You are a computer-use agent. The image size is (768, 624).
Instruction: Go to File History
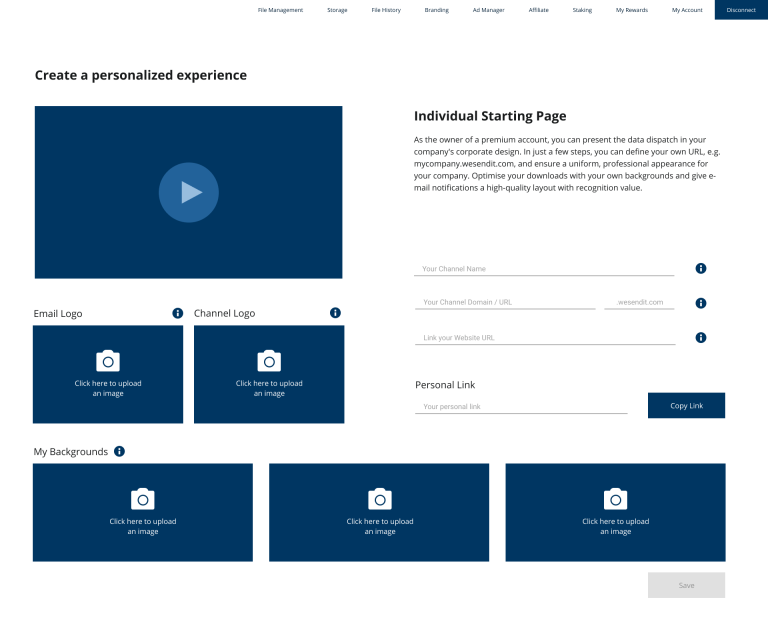coord(386,10)
